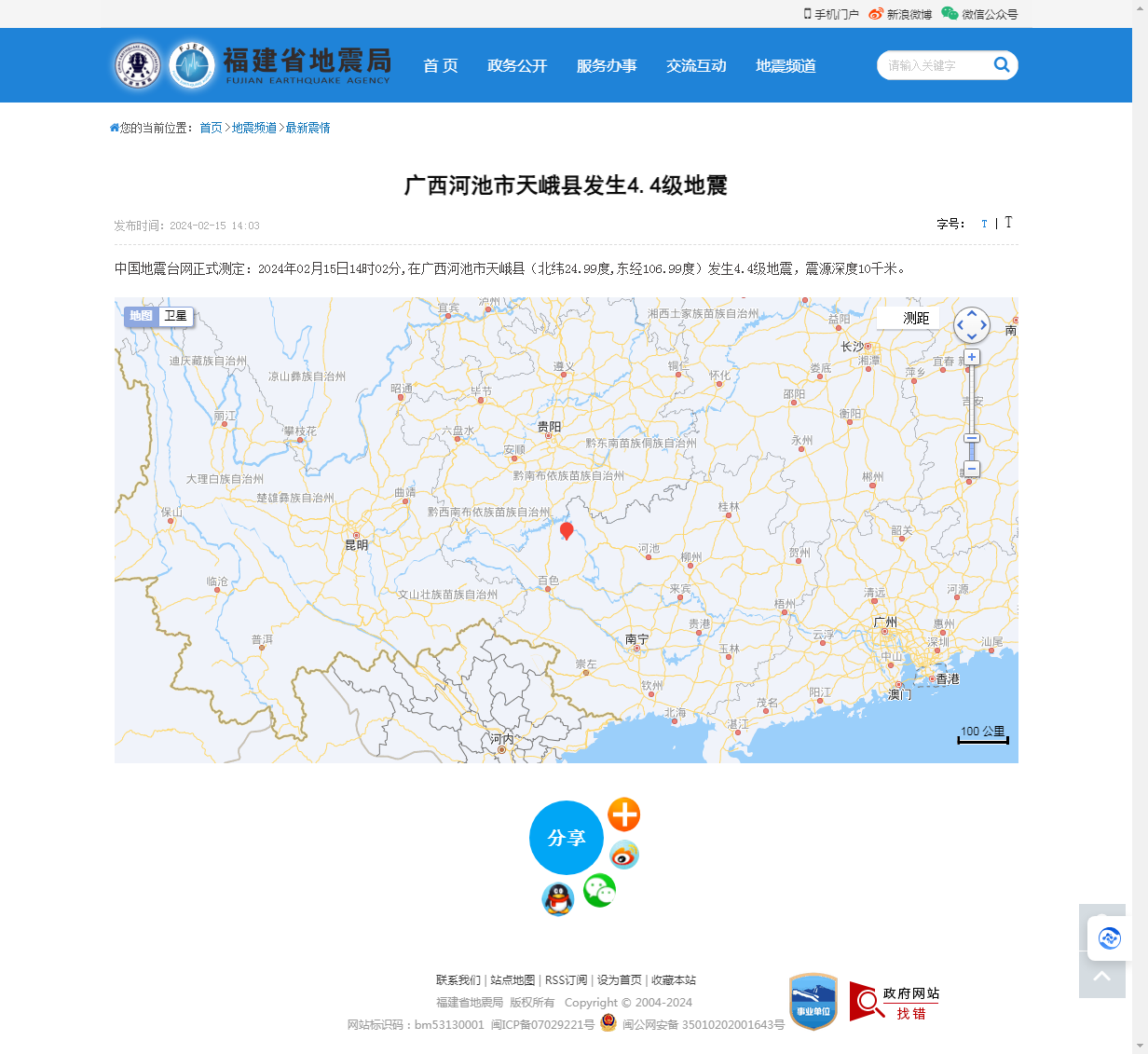1148x1054 pixels.
Task: Click the red earthquake epicenter marker
Action: 567,530
